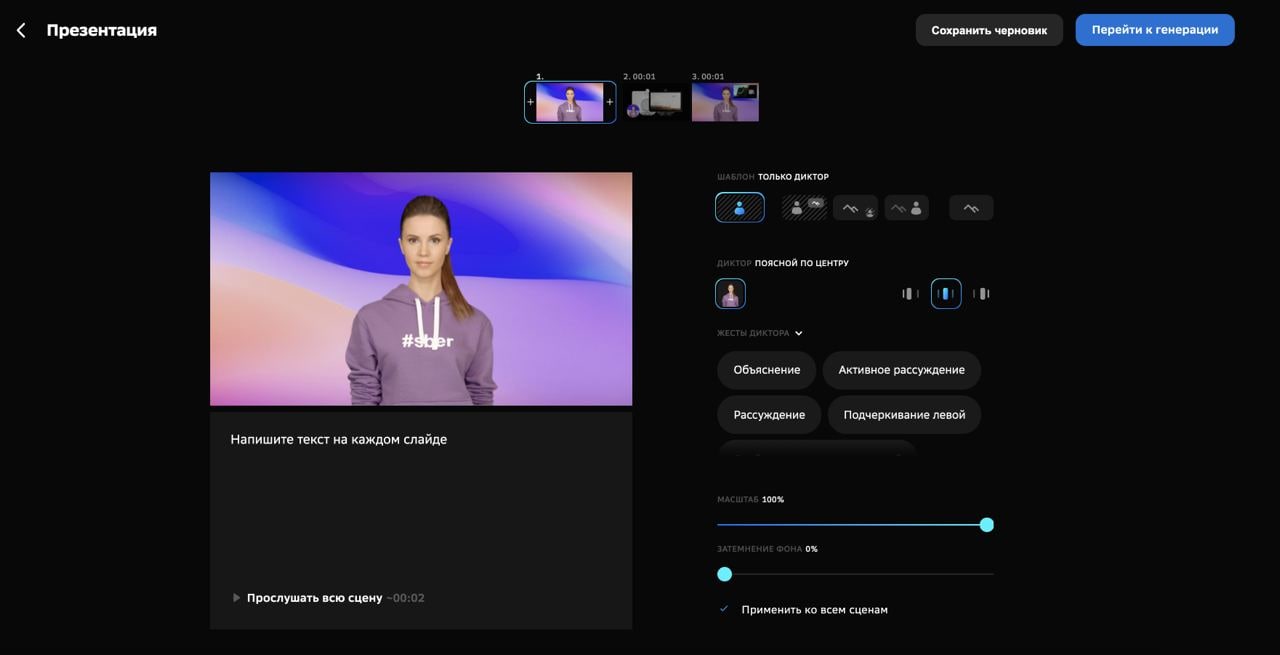The height and width of the screenshot is (655, 1280).
Task: Position narrator on the left side
Action: 910,294
